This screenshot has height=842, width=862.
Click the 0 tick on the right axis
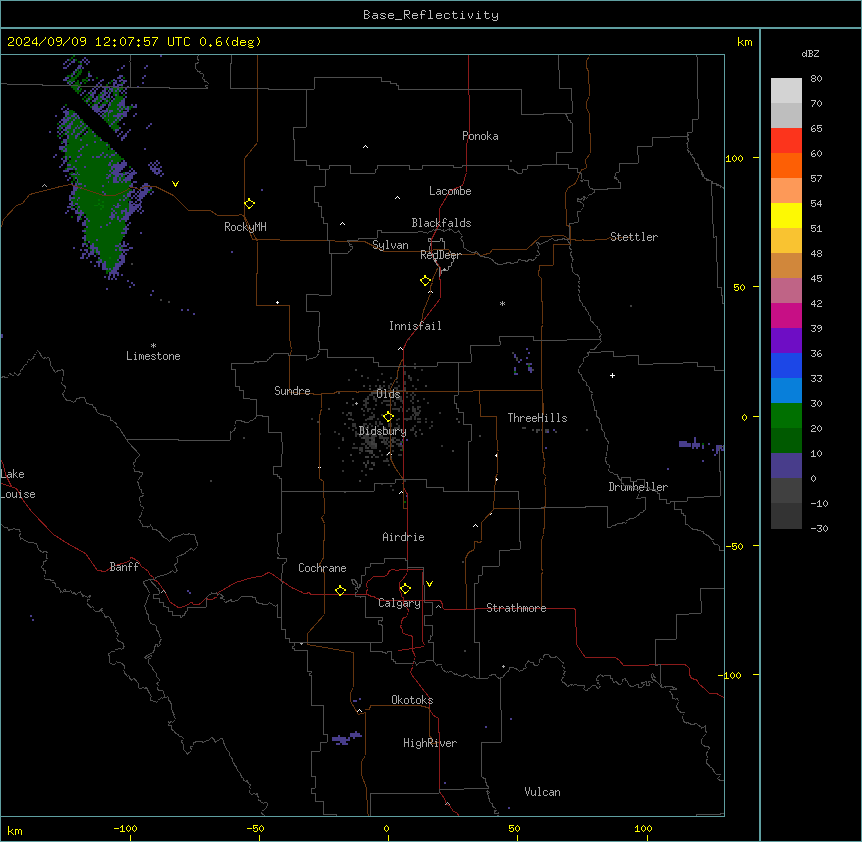744,417
